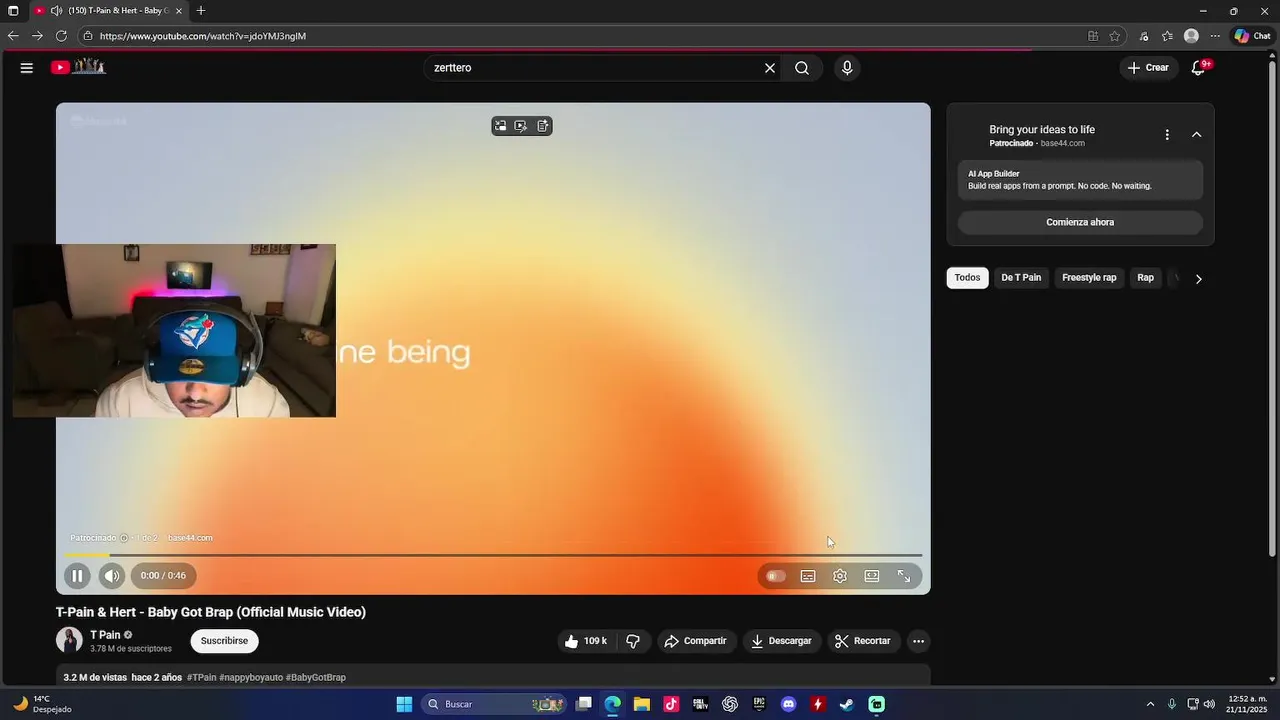Open Copilot Chat in Edge
This screenshot has width=1280, height=720.
tap(1252, 36)
